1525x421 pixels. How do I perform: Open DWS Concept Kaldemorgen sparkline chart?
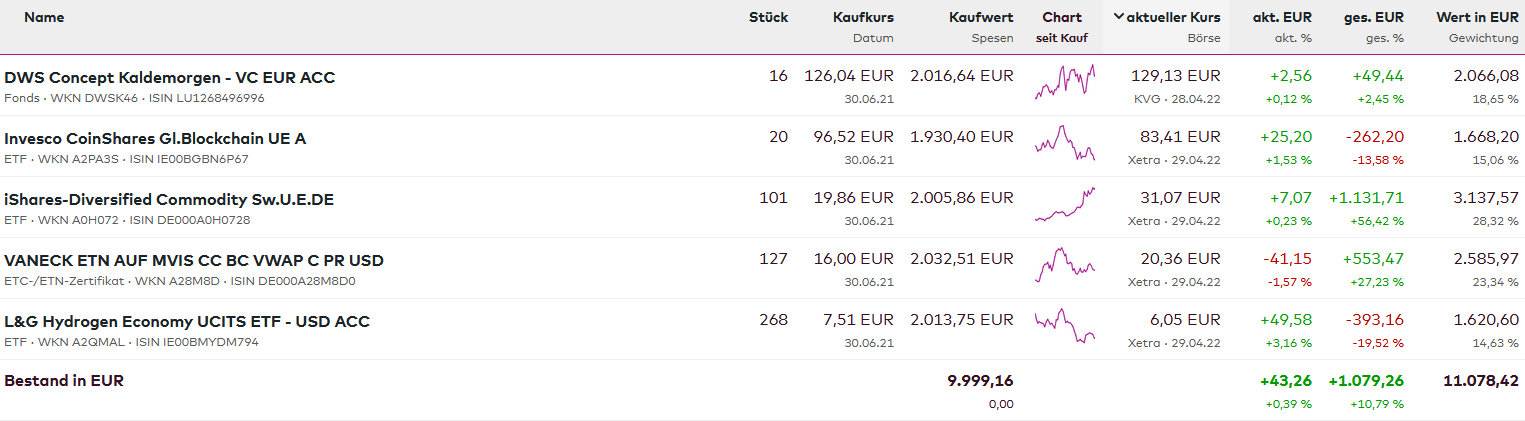click(1065, 82)
